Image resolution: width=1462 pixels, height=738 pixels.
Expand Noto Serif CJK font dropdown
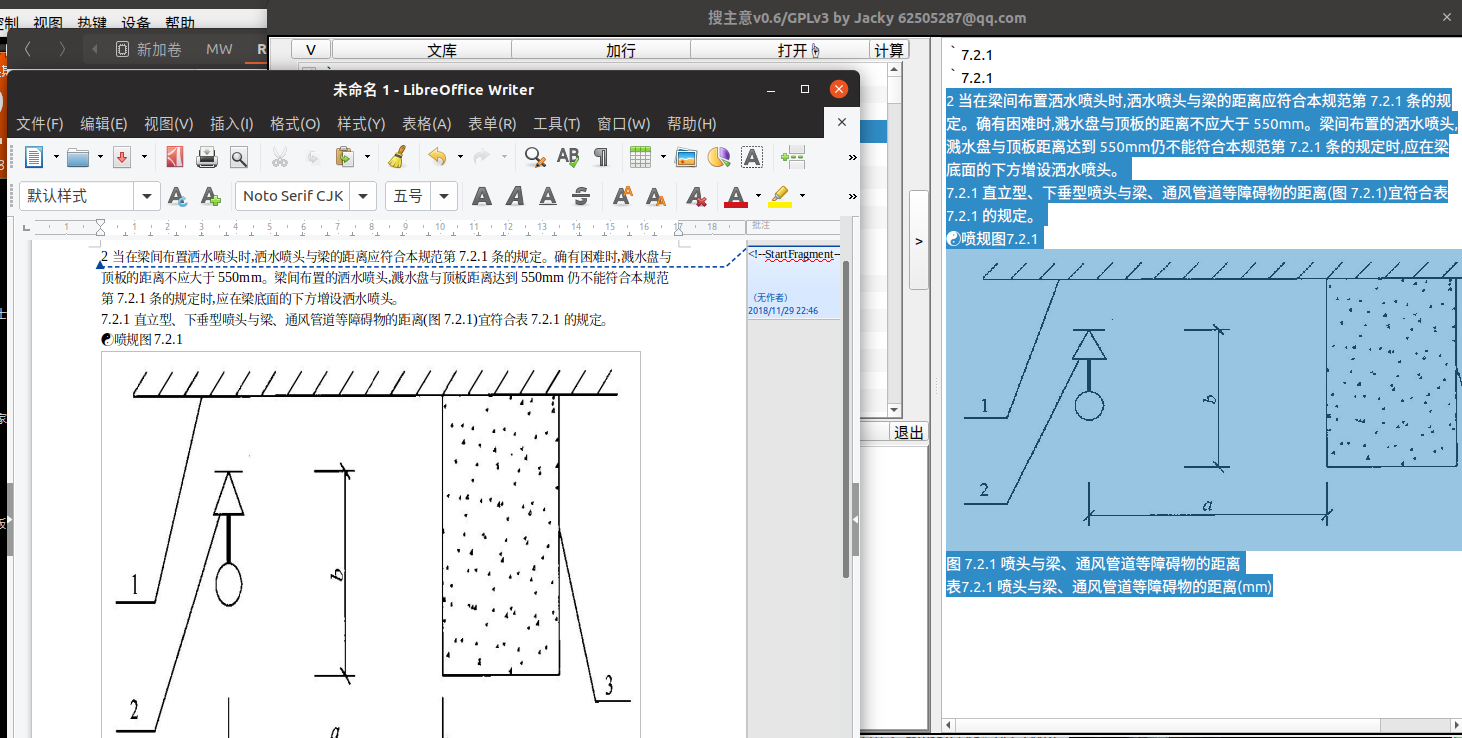(364, 196)
